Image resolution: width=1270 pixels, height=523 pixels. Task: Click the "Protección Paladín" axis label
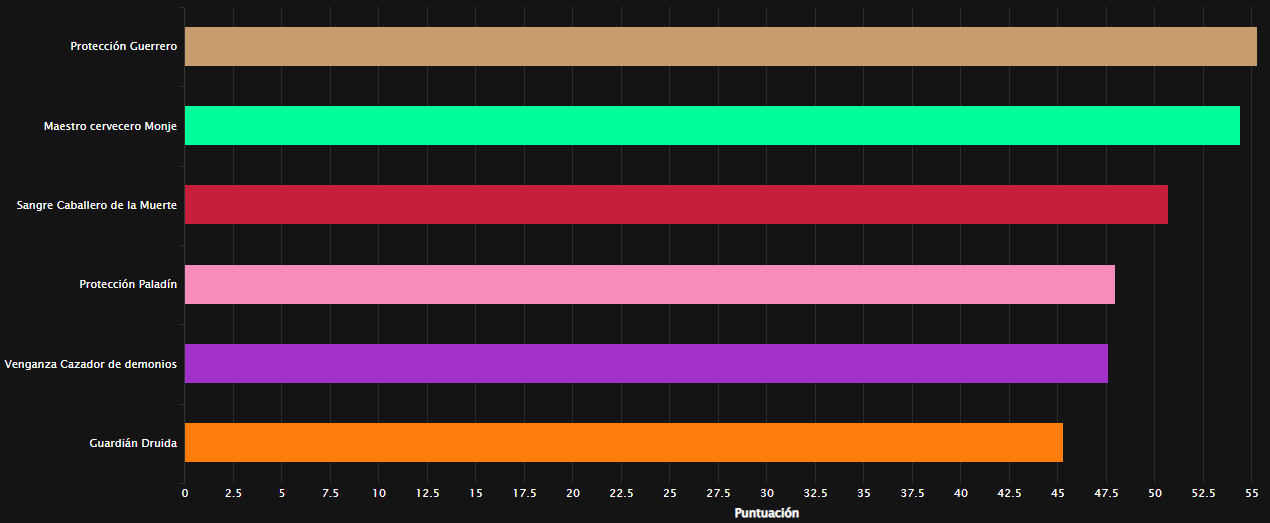[x=128, y=284]
